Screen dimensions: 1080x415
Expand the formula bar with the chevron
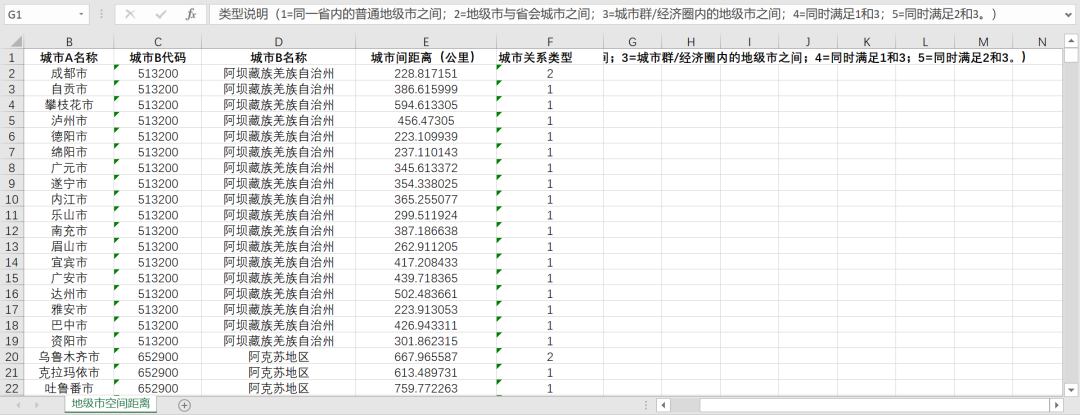pos(1068,14)
